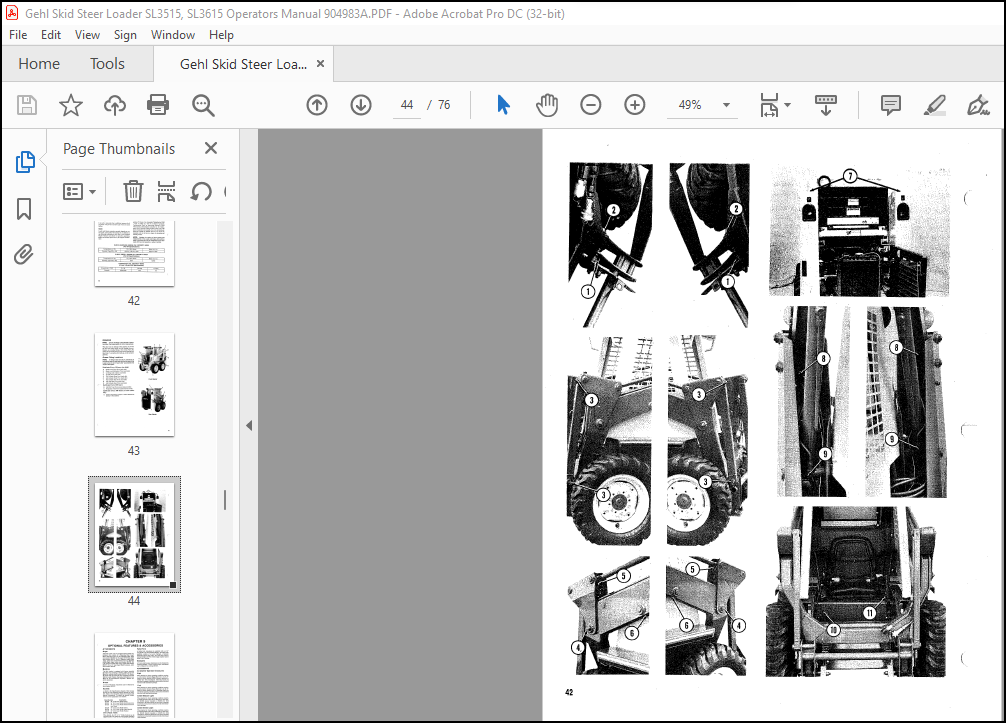Click the zoom percentage field showing 49%
Screen dimensions: 1006x723
pyautogui.click(x=690, y=105)
